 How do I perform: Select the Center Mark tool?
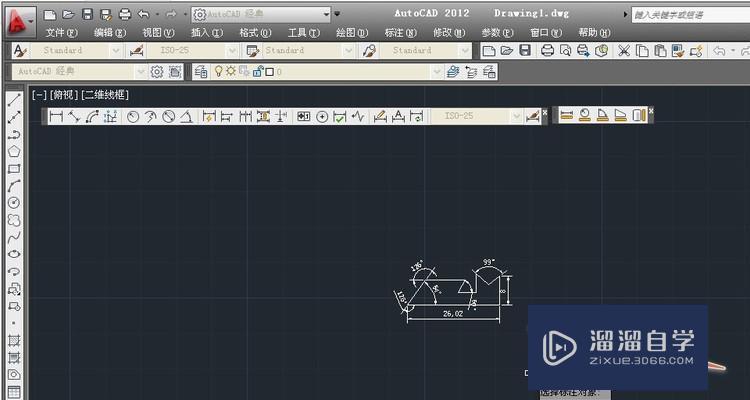tap(322, 116)
